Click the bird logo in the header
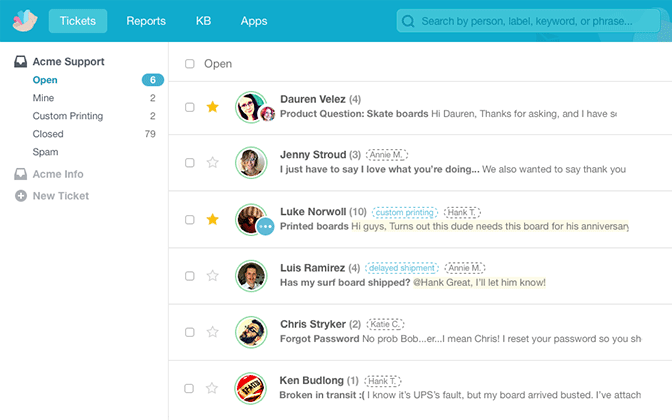This screenshot has height=420, width=672. pyautogui.click(x=24, y=21)
